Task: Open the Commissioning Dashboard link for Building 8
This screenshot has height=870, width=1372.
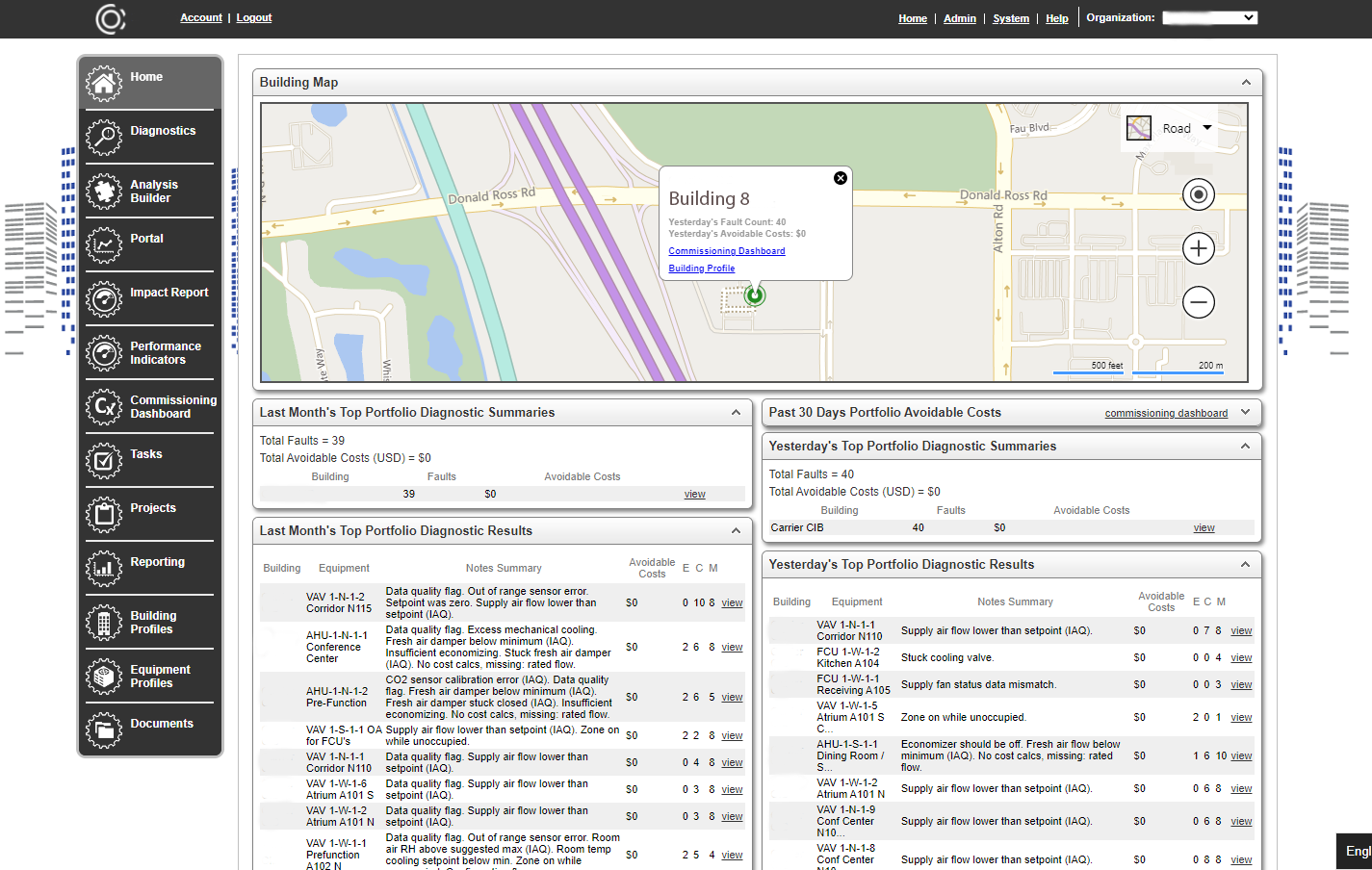Action: point(726,250)
